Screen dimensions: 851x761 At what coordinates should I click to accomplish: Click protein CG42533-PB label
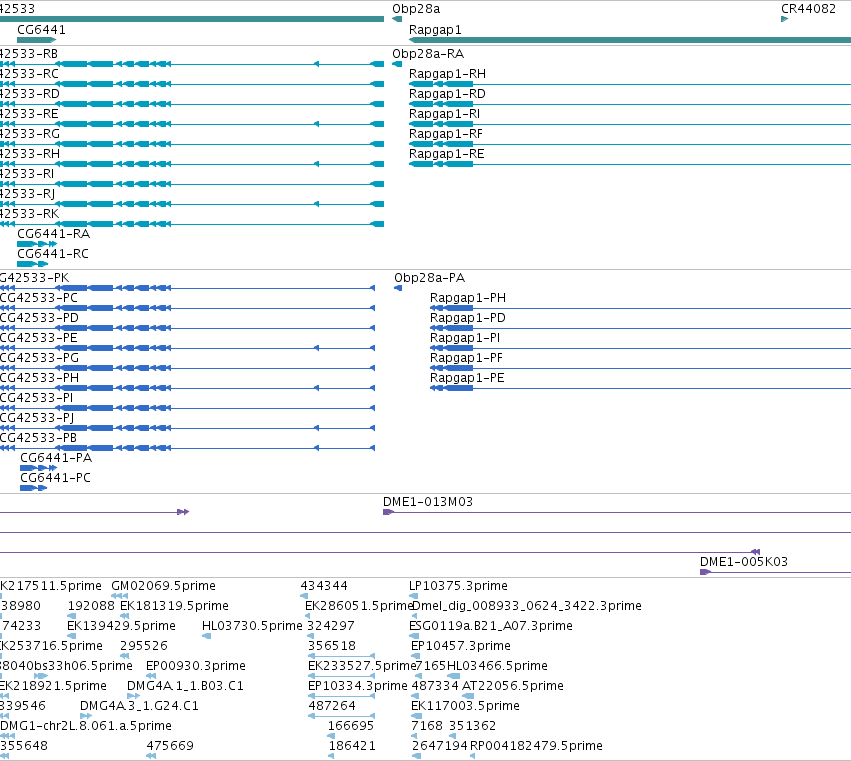click(39, 438)
